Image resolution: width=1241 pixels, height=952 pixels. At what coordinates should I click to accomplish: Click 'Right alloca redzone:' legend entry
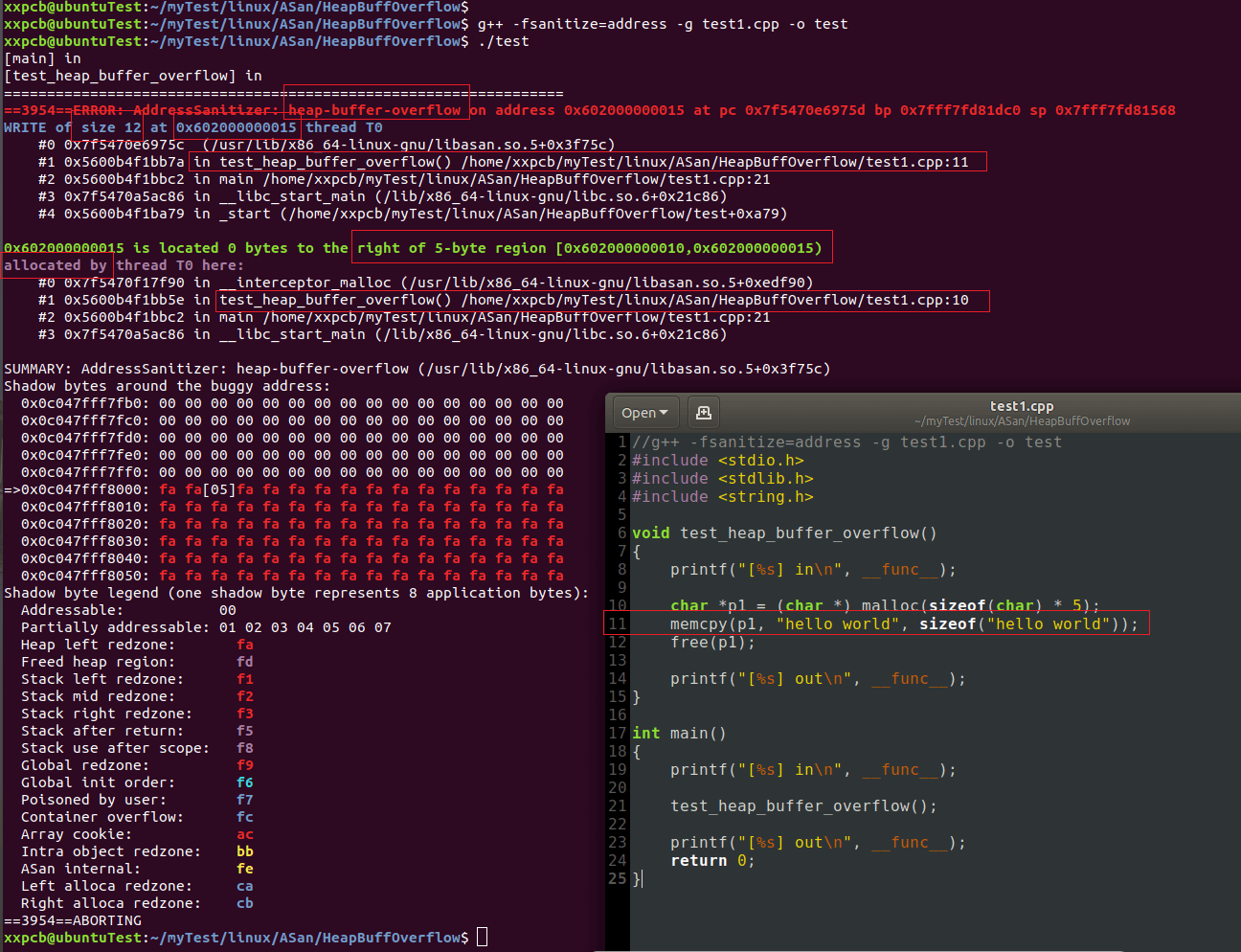point(137,903)
